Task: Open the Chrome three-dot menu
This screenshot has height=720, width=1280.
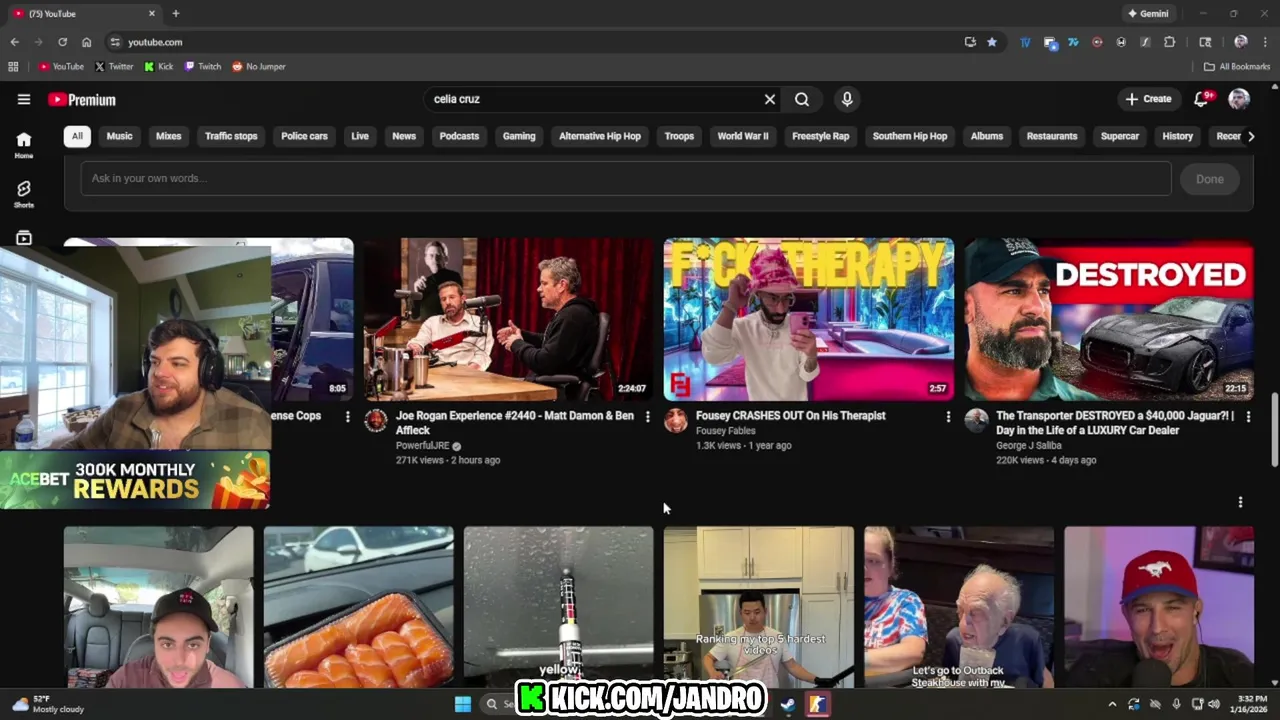Action: [x=1266, y=42]
